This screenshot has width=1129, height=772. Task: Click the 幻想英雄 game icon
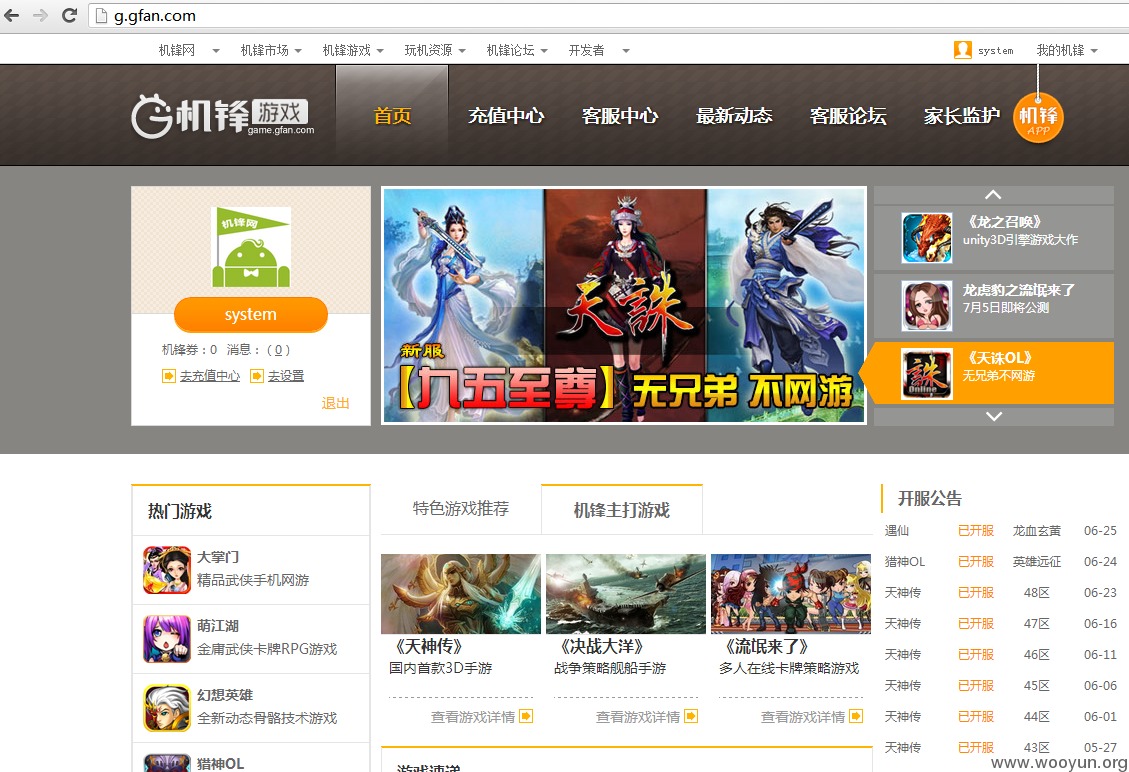[166, 708]
